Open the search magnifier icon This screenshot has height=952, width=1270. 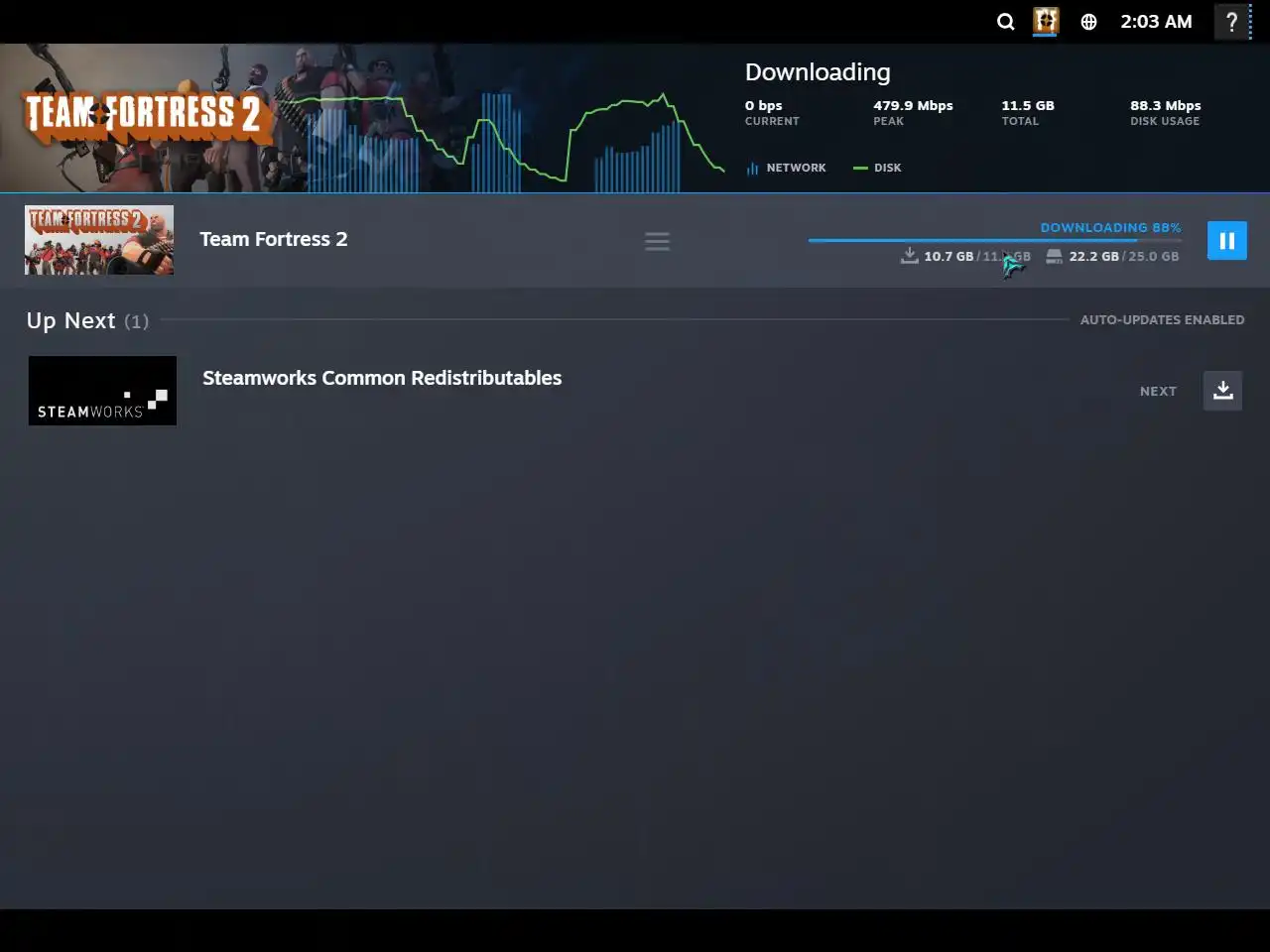click(1005, 22)
